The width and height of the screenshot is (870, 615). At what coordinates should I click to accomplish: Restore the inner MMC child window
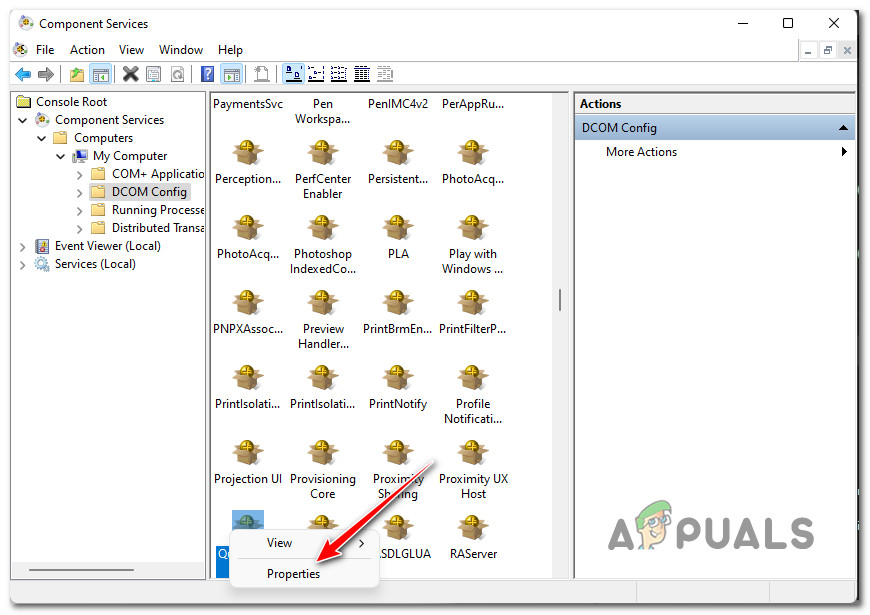(x=827, y=51)
